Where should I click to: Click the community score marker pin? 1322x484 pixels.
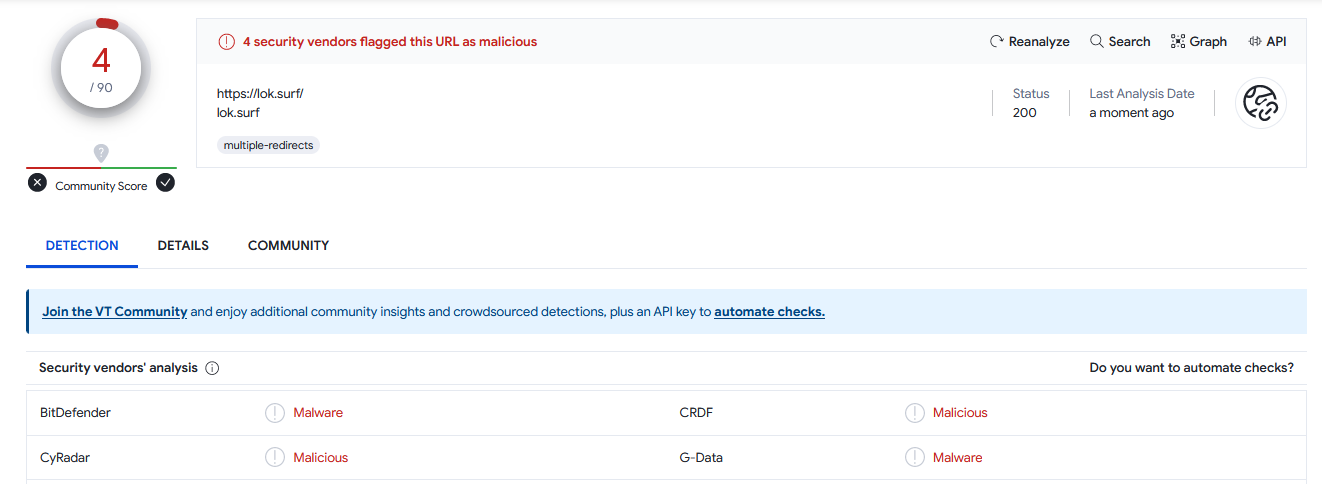click(x=101, y=153)
